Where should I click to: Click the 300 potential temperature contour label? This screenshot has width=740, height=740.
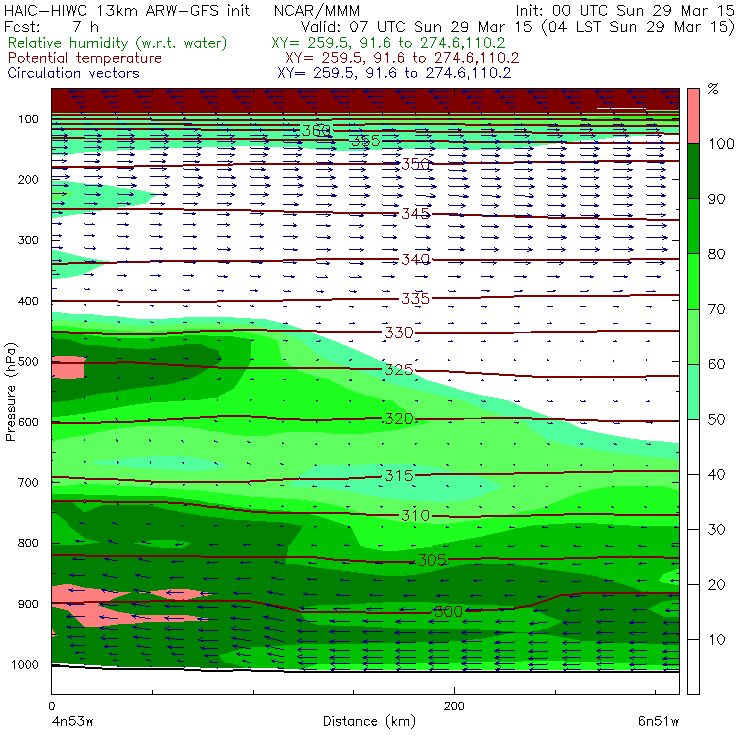448,612
